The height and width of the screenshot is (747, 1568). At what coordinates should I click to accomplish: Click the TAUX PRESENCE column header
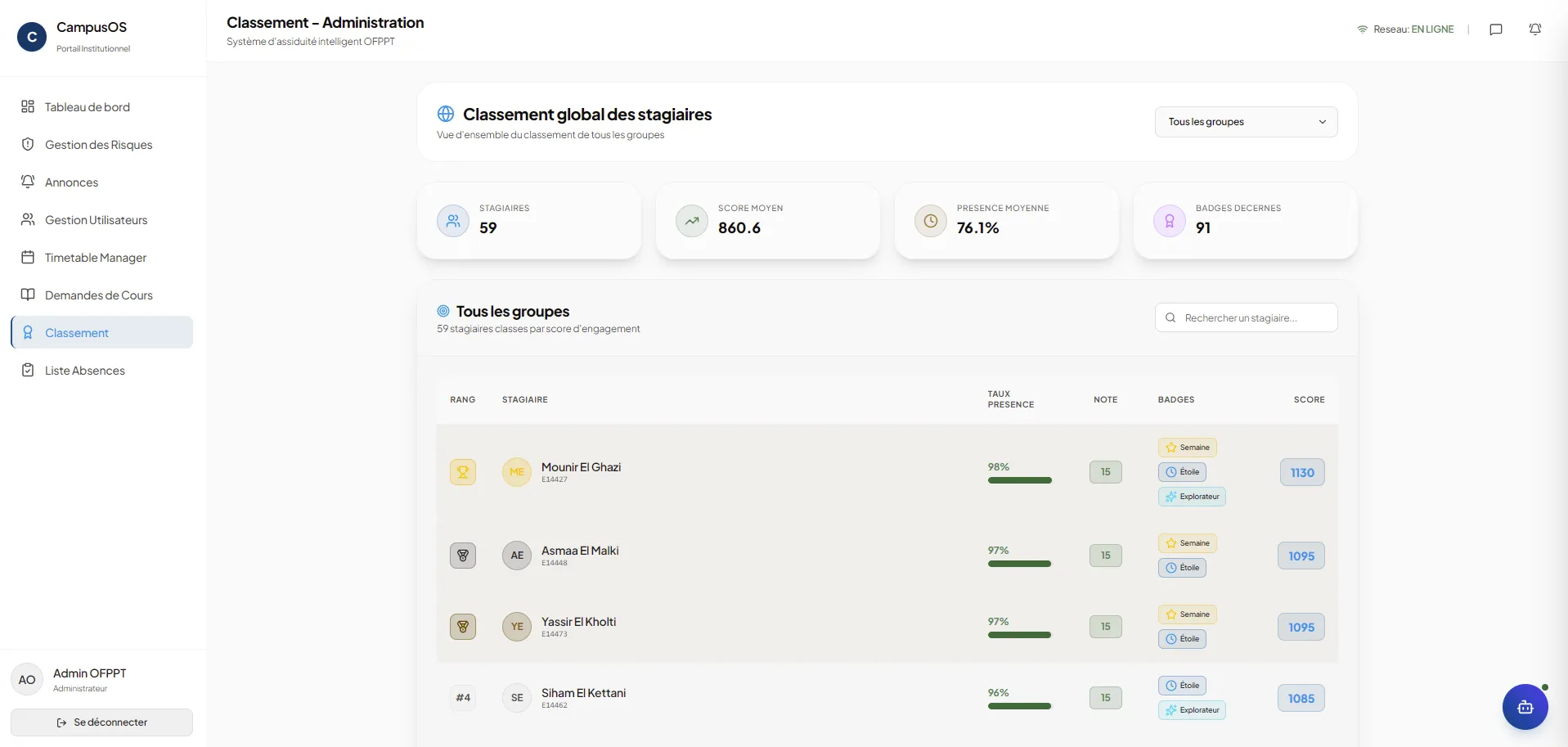1011,399
